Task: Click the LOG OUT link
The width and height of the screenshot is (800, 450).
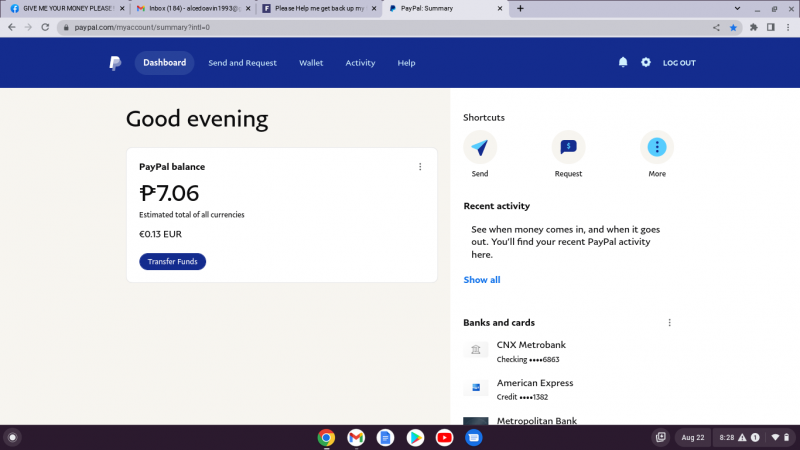Action: click(679, 63)
